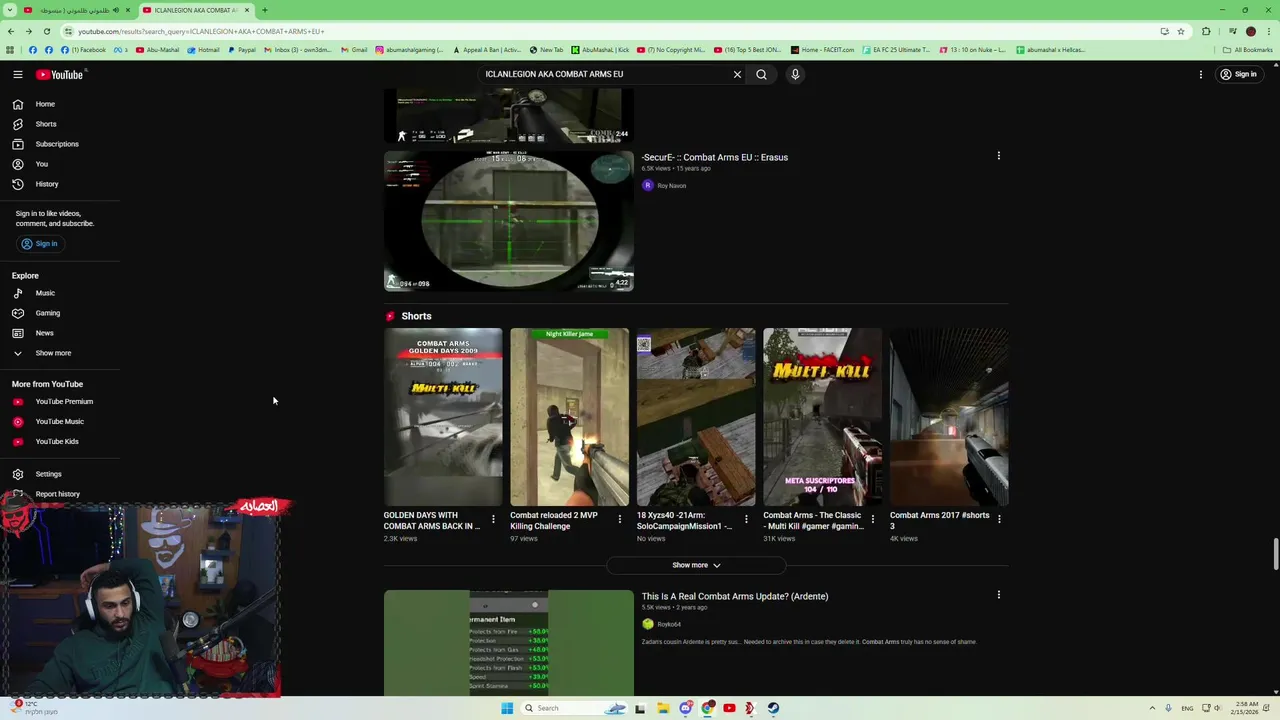Open options for Combat reloaded 2 short

tap(619, 519)
